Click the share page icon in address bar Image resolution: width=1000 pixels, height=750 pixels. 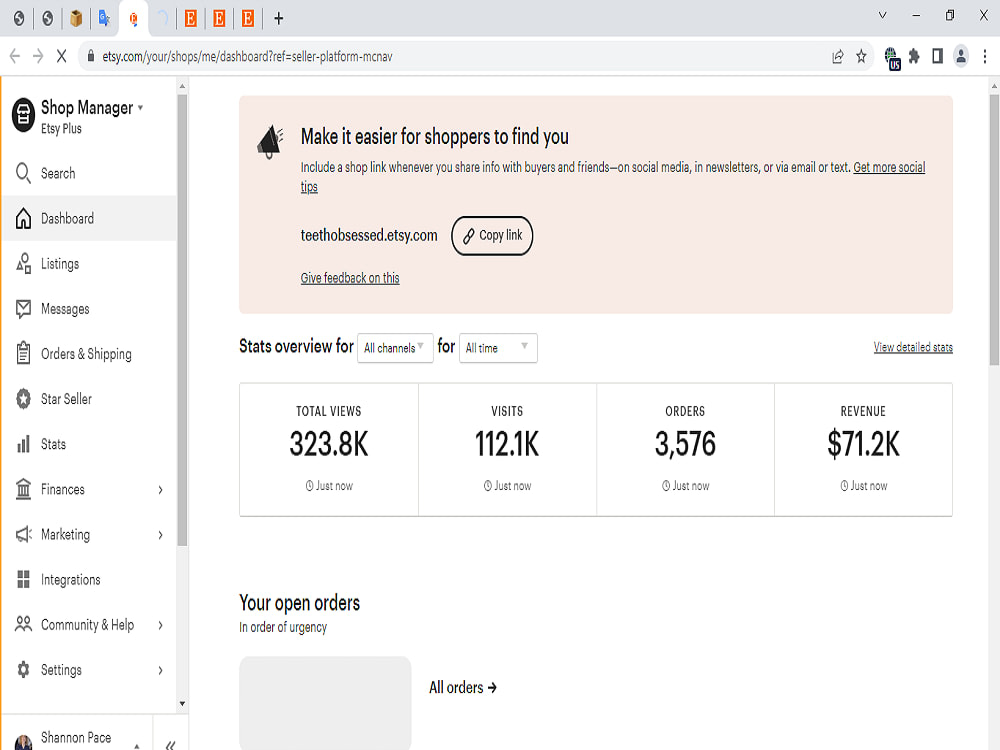point(838,57)
